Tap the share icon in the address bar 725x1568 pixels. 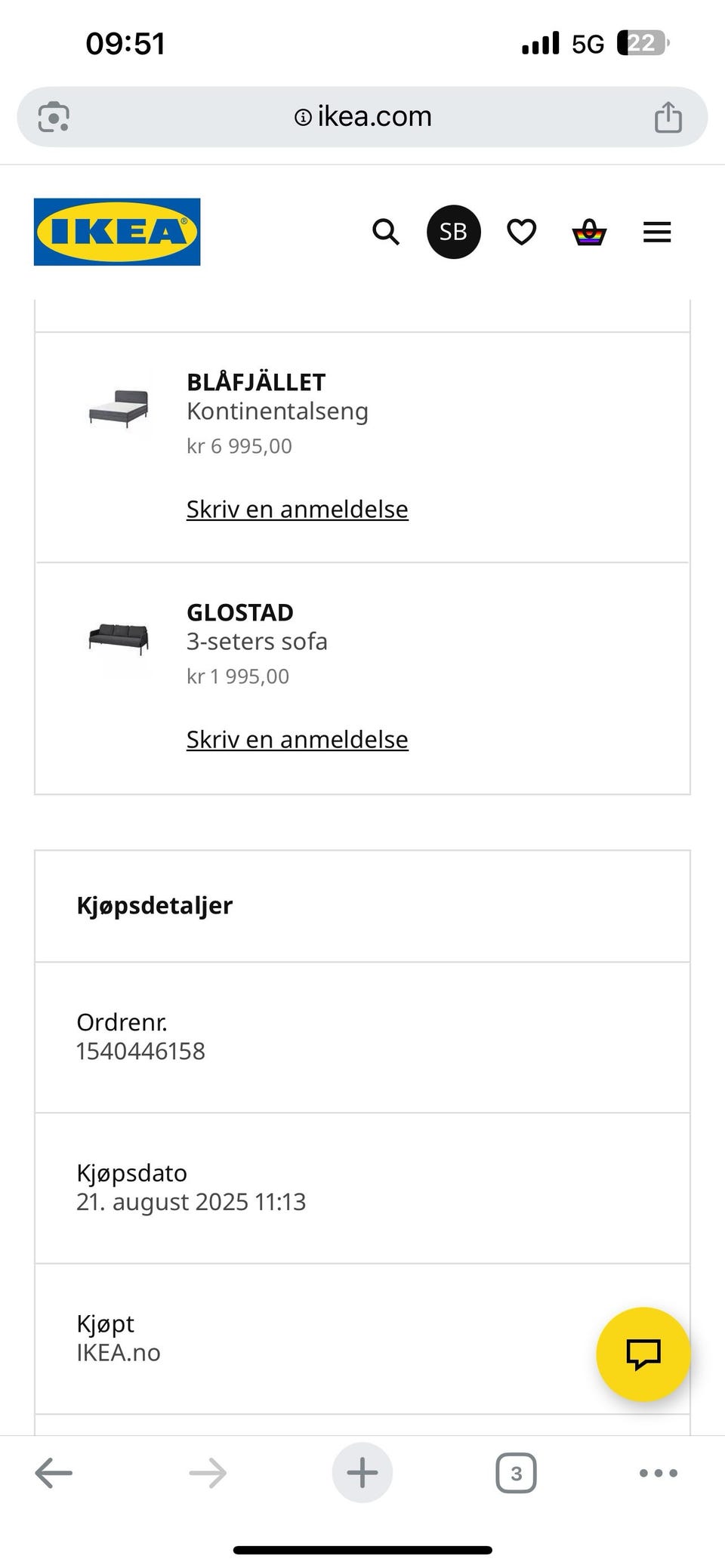pyautogui.click(x=668, y=116)
